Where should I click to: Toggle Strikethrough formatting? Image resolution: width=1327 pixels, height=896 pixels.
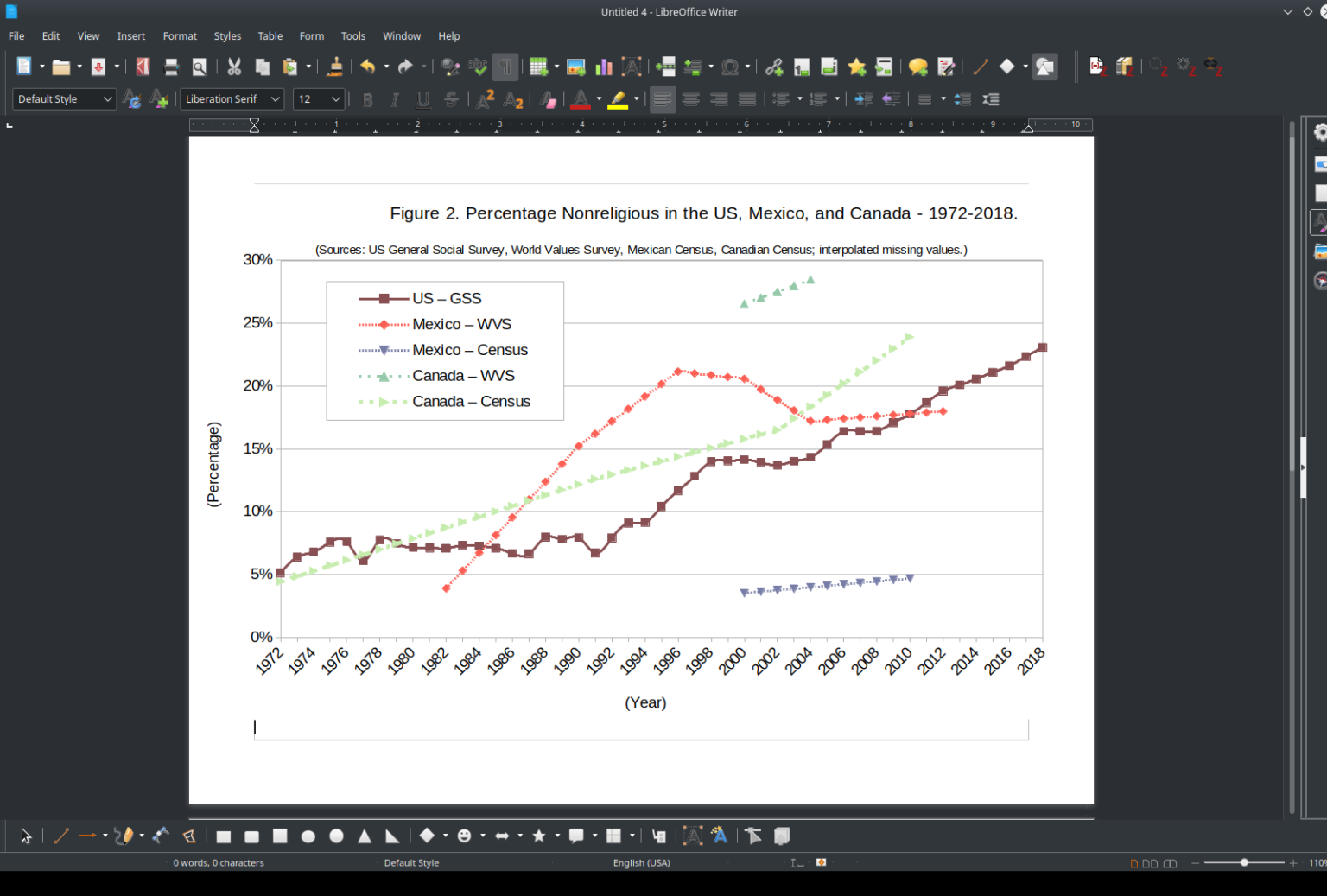451,99
